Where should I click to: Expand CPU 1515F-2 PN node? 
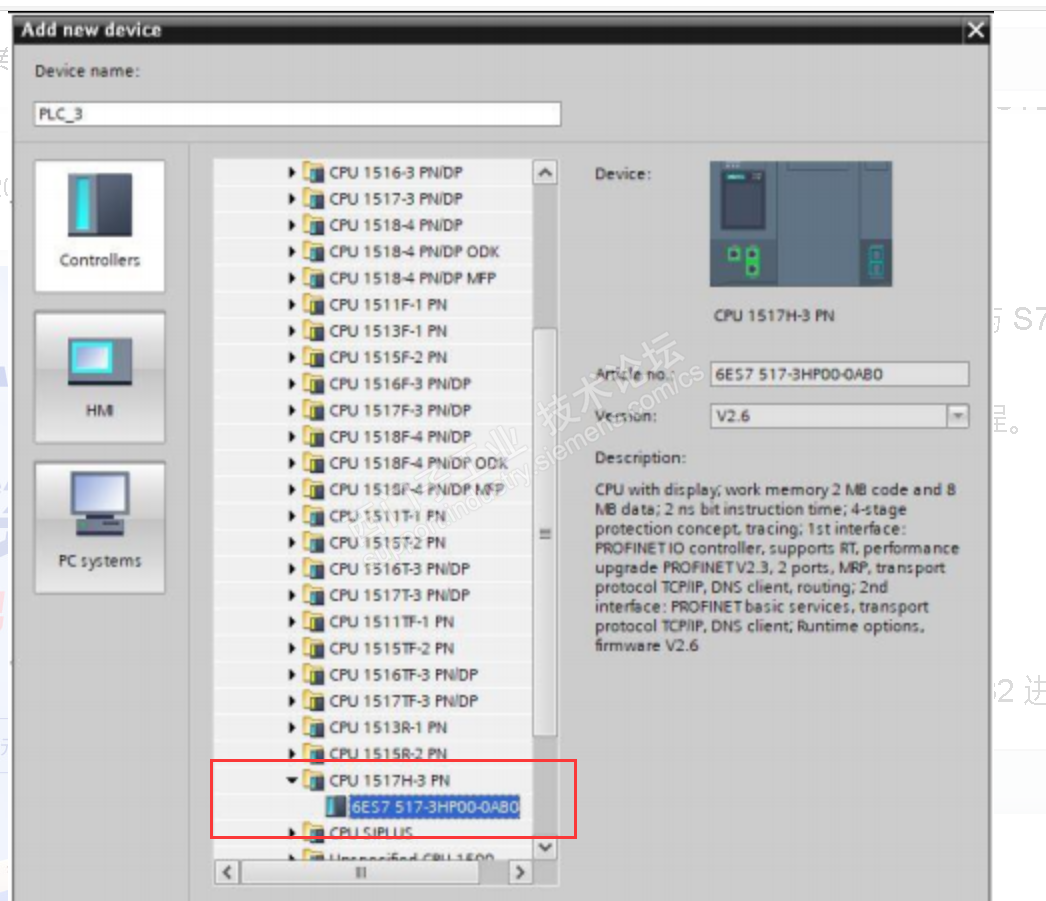pos(292,357)
